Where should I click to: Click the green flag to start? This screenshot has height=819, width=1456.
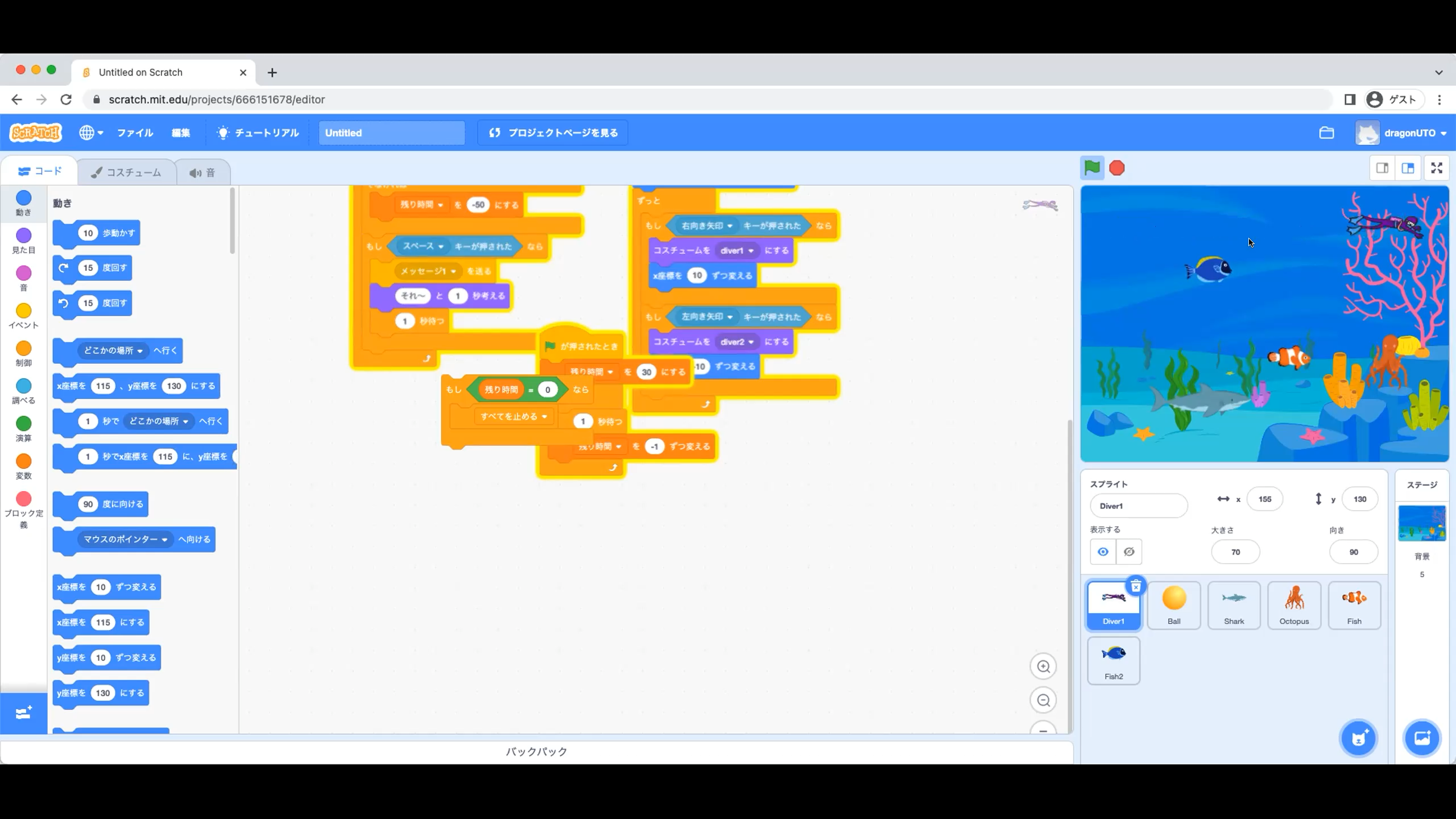click(1092, 168)
